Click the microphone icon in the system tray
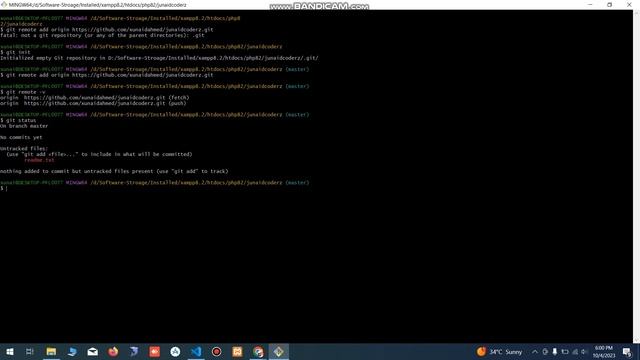Image resolution: width=640 pixels, height=360 pixels. (x=555, y=351)
